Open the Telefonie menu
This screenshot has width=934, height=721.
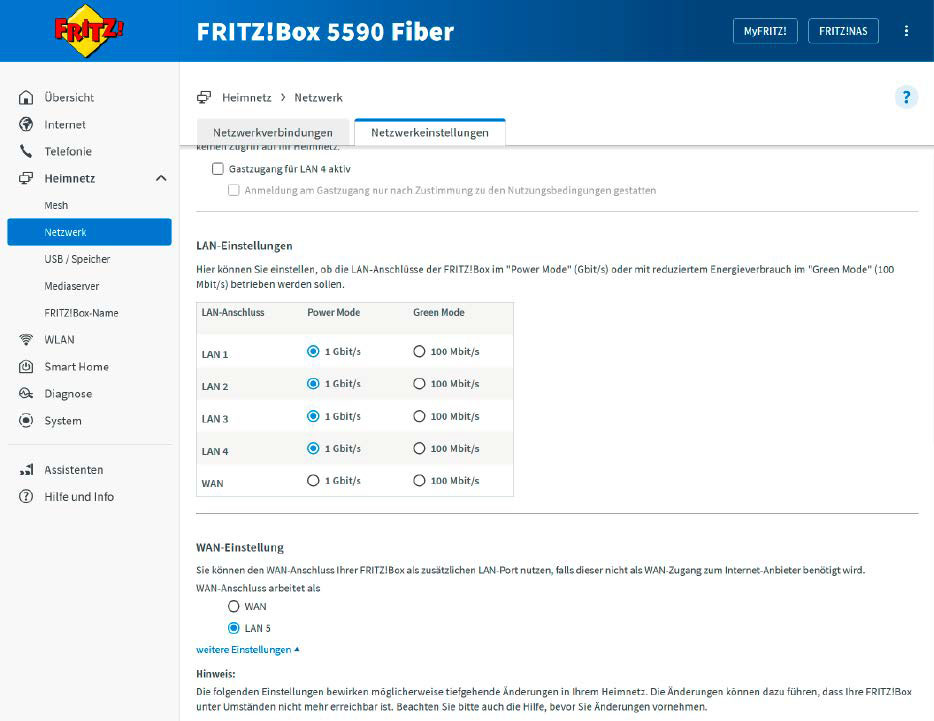click(x=68, y=151)
